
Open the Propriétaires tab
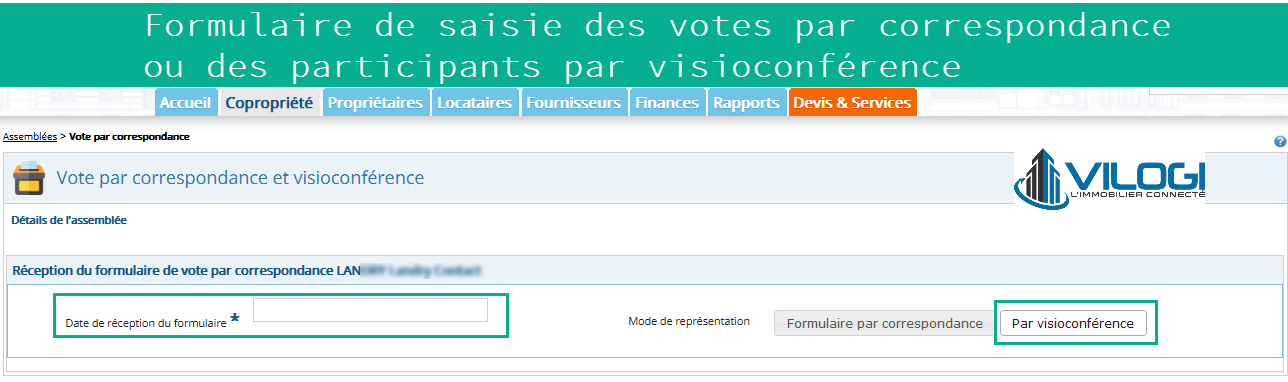click(x=376, y=102)
